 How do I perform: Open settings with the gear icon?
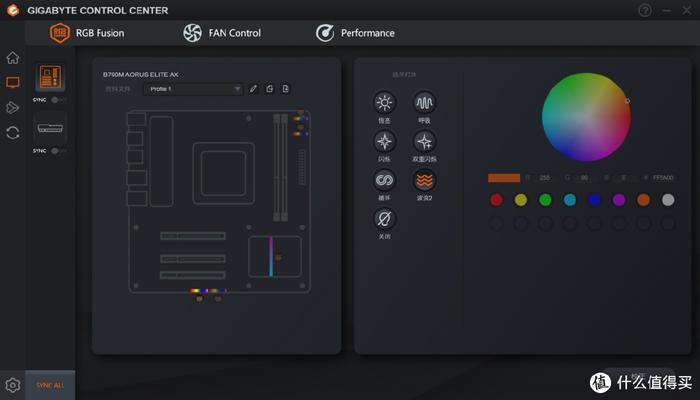(x=12, y=385)
